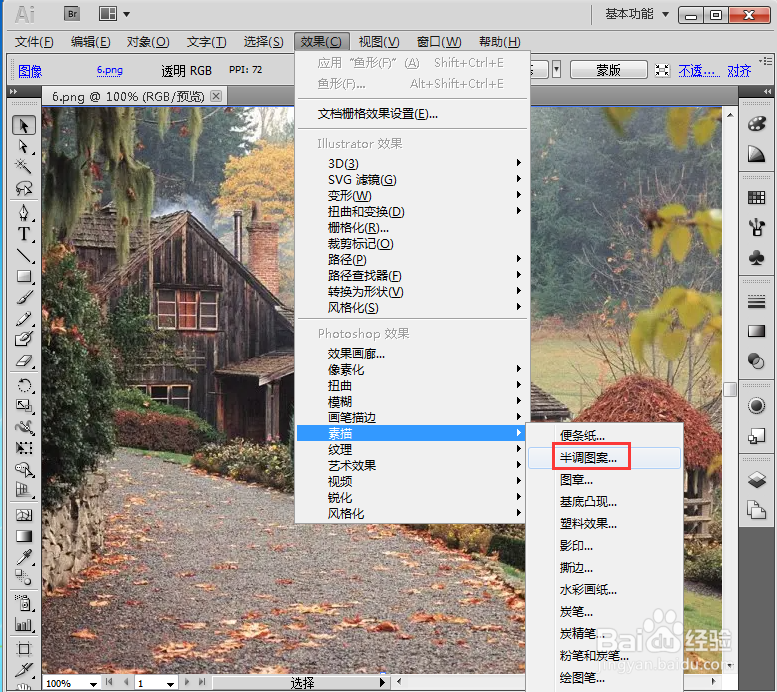Select the Pencil tool
Image resolution: width=777 pixels, height=692 pixels.
pos(23,318)
